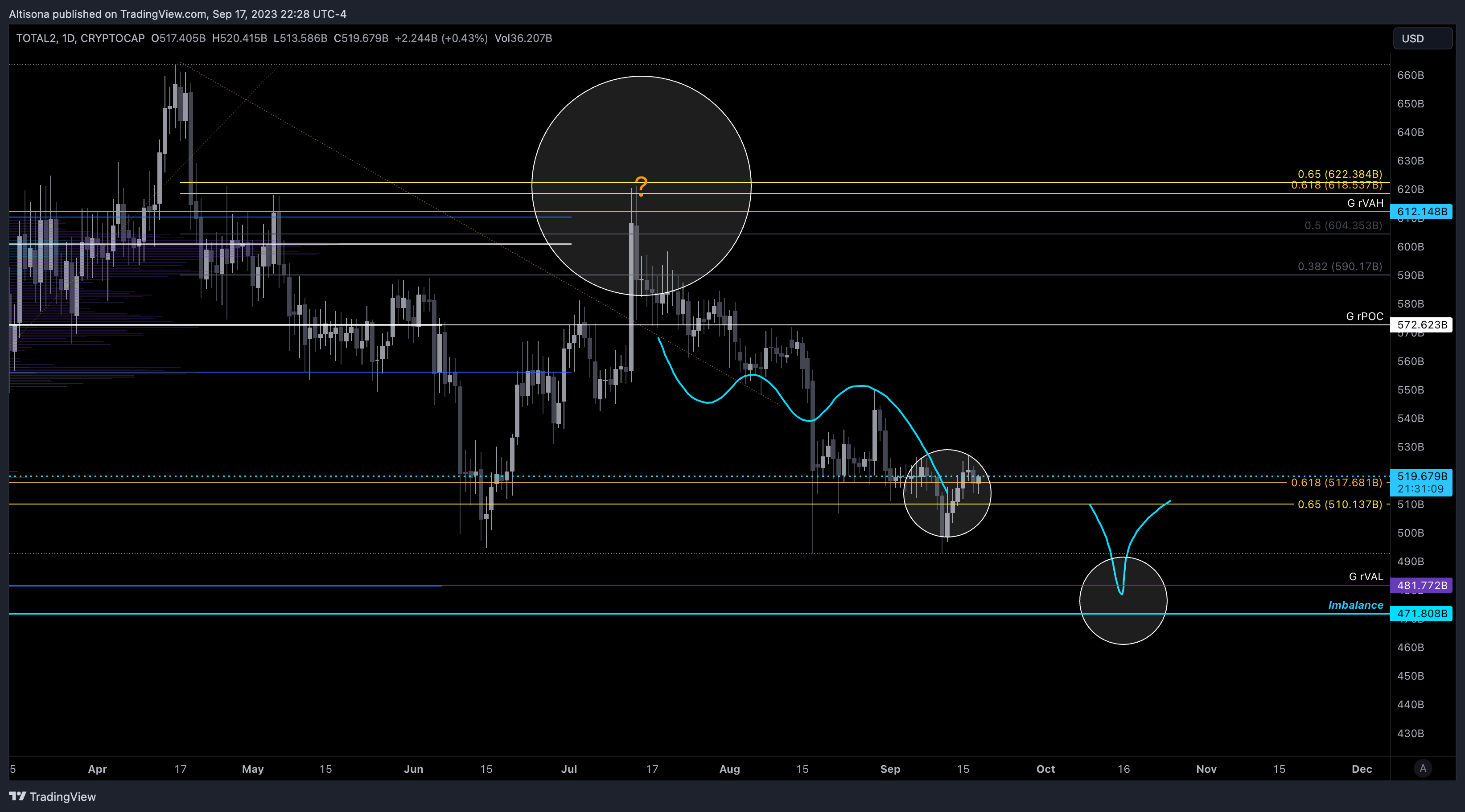Click the TradingView logo
The height and width of the screenshot is (812, 1465).
click(x=52, y=797)
